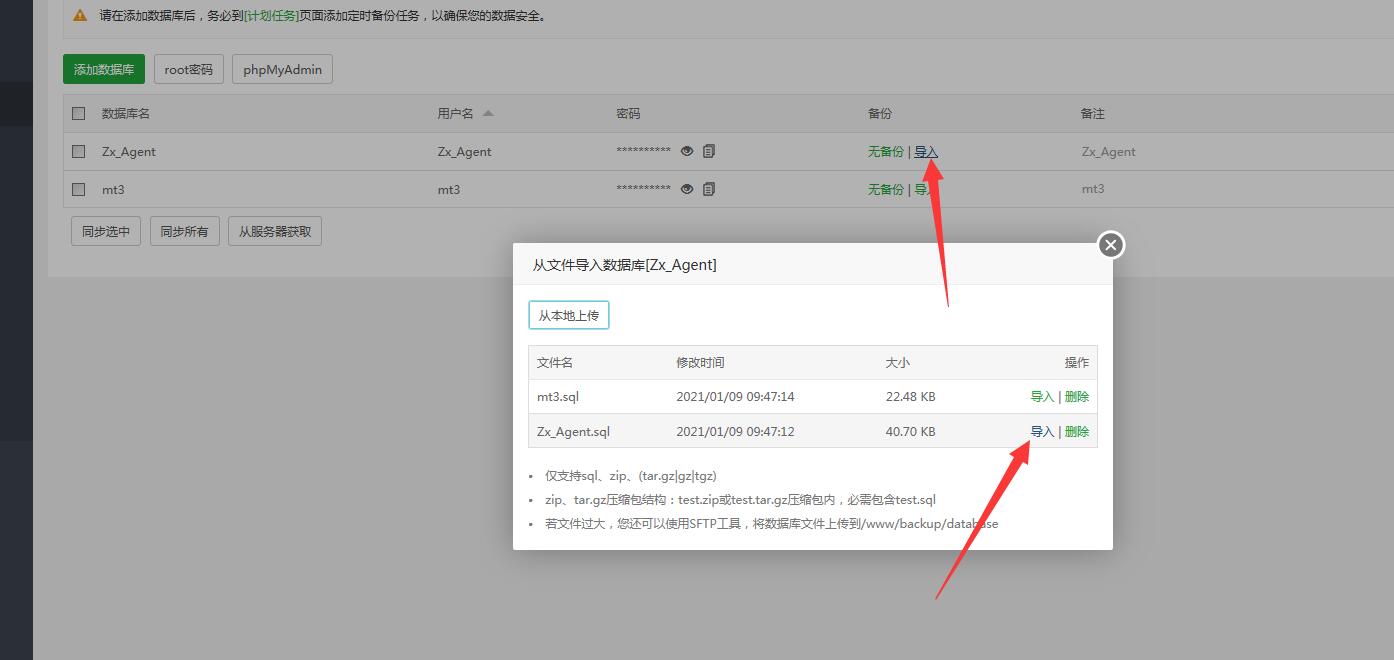Viewport: 1394px width, 660px height.
Task: Import the Zx_Agent.sql file
Action: tap(1041, 432)
